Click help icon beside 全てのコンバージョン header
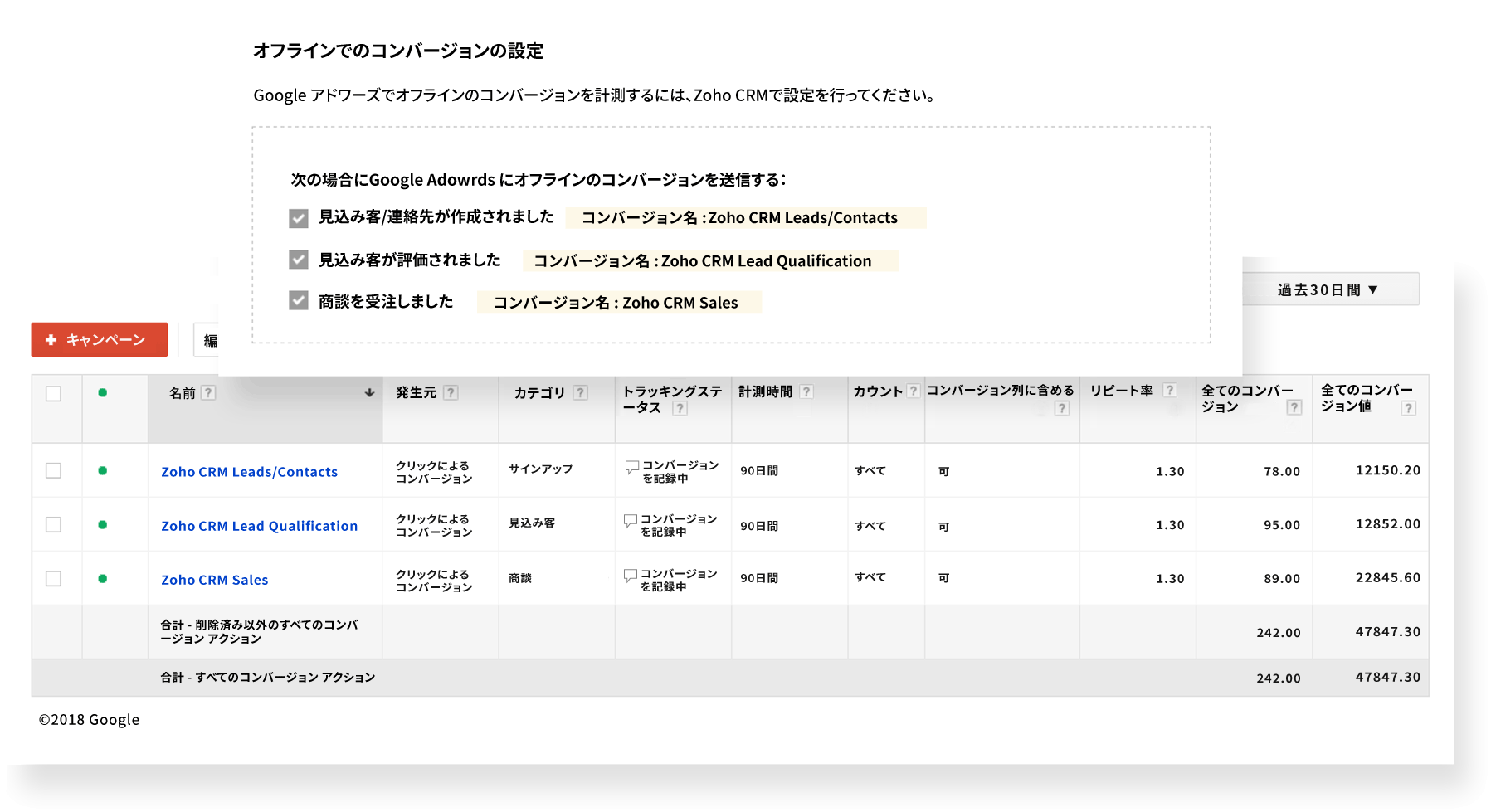Viewport: 1491px width, 812px height. point(1294,407)
